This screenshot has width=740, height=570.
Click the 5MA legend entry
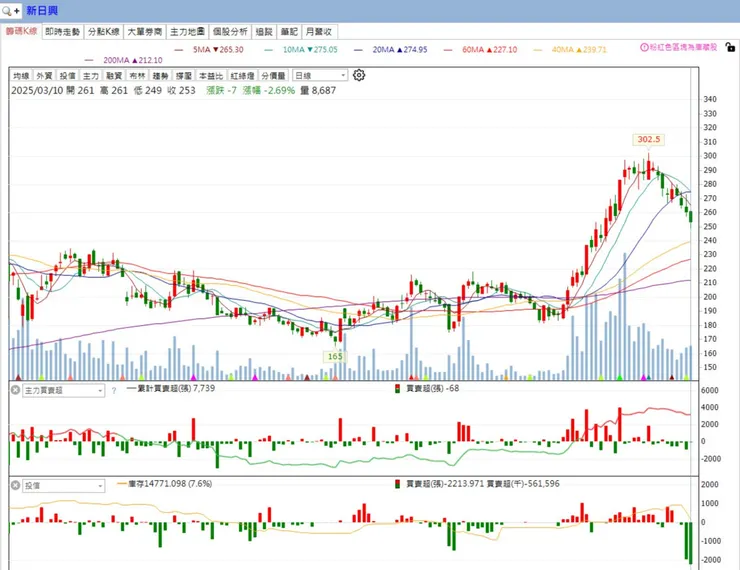coord(210,50)
